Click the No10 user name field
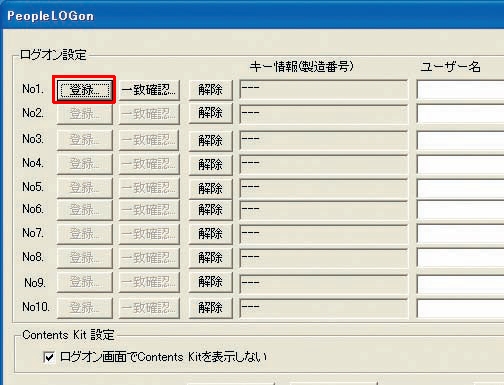The height and width of the screenshot is (385, 504). (x=460, y=308)
